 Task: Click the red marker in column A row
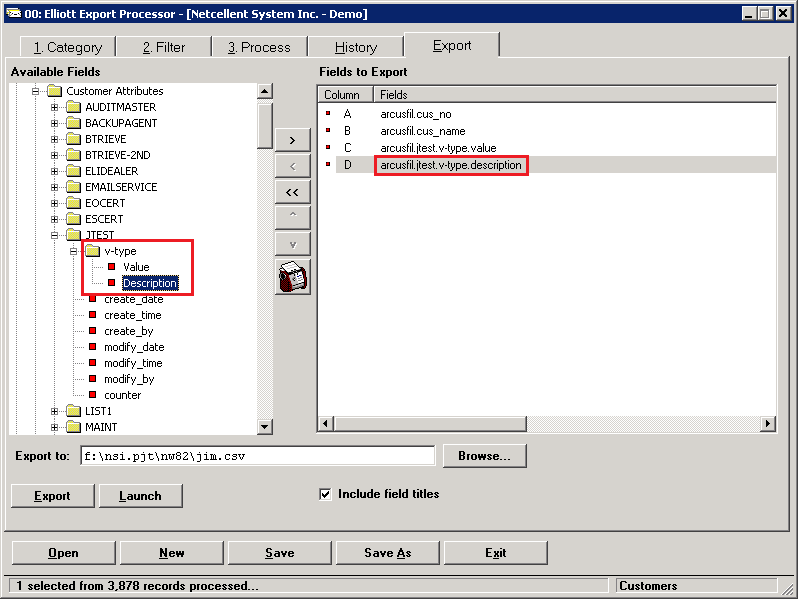[328, 113]
